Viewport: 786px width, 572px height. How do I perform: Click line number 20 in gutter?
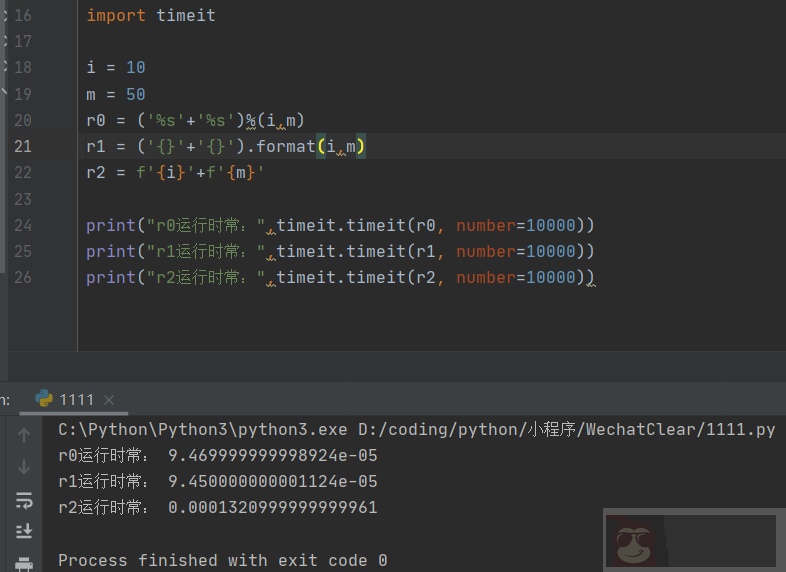coord(23,120)
